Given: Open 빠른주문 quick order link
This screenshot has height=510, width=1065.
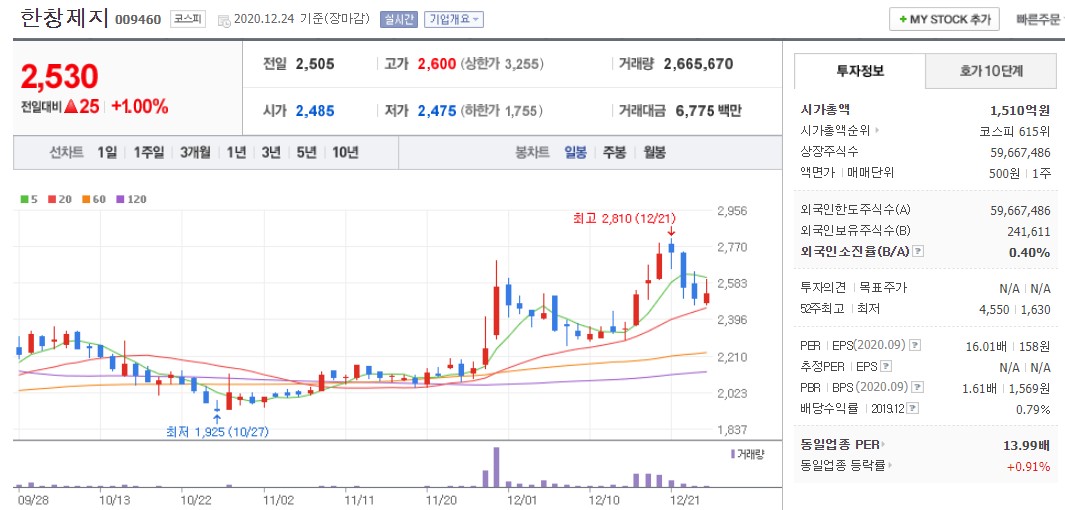Looking at the screenshot, I should coord(1038,20).
